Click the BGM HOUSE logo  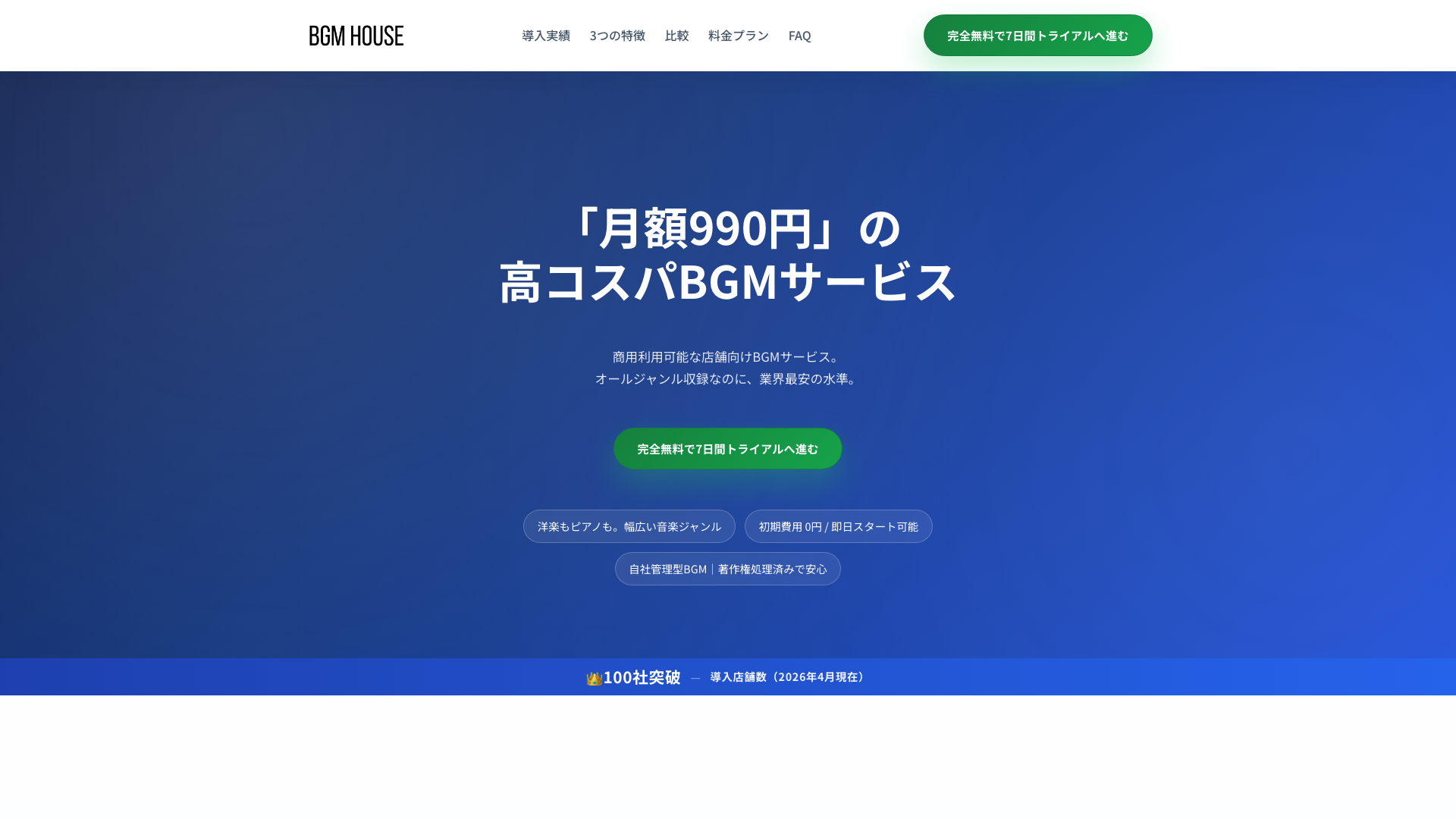[355, 35]
